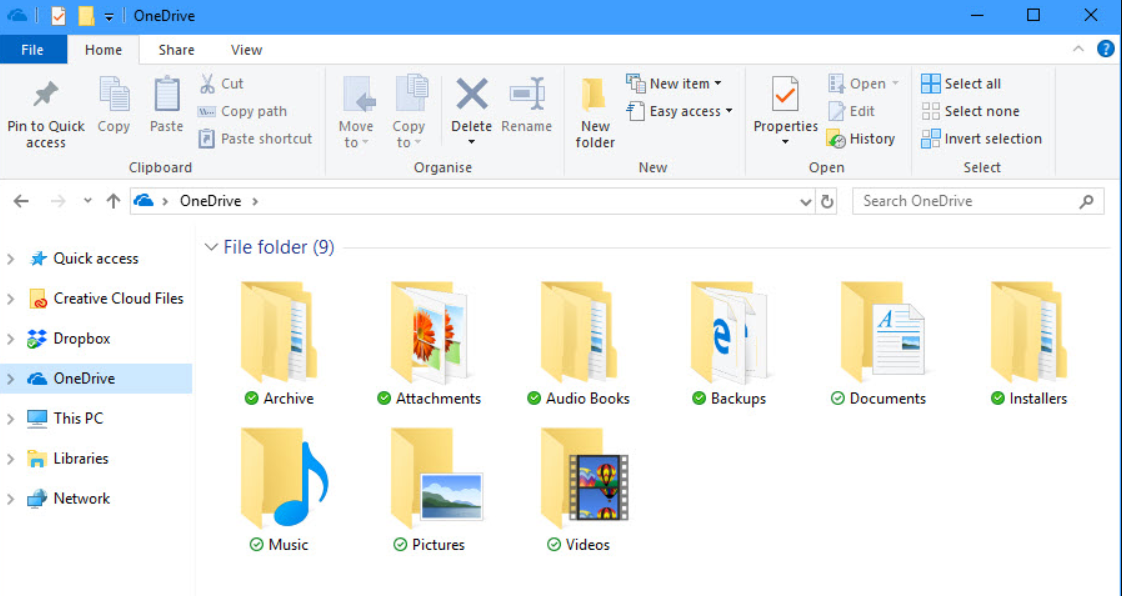This screenshot has width=1122, height=596.
Task: Click the refresh button beside address bar
Action: pyautogui.click(x=827, y=202)
